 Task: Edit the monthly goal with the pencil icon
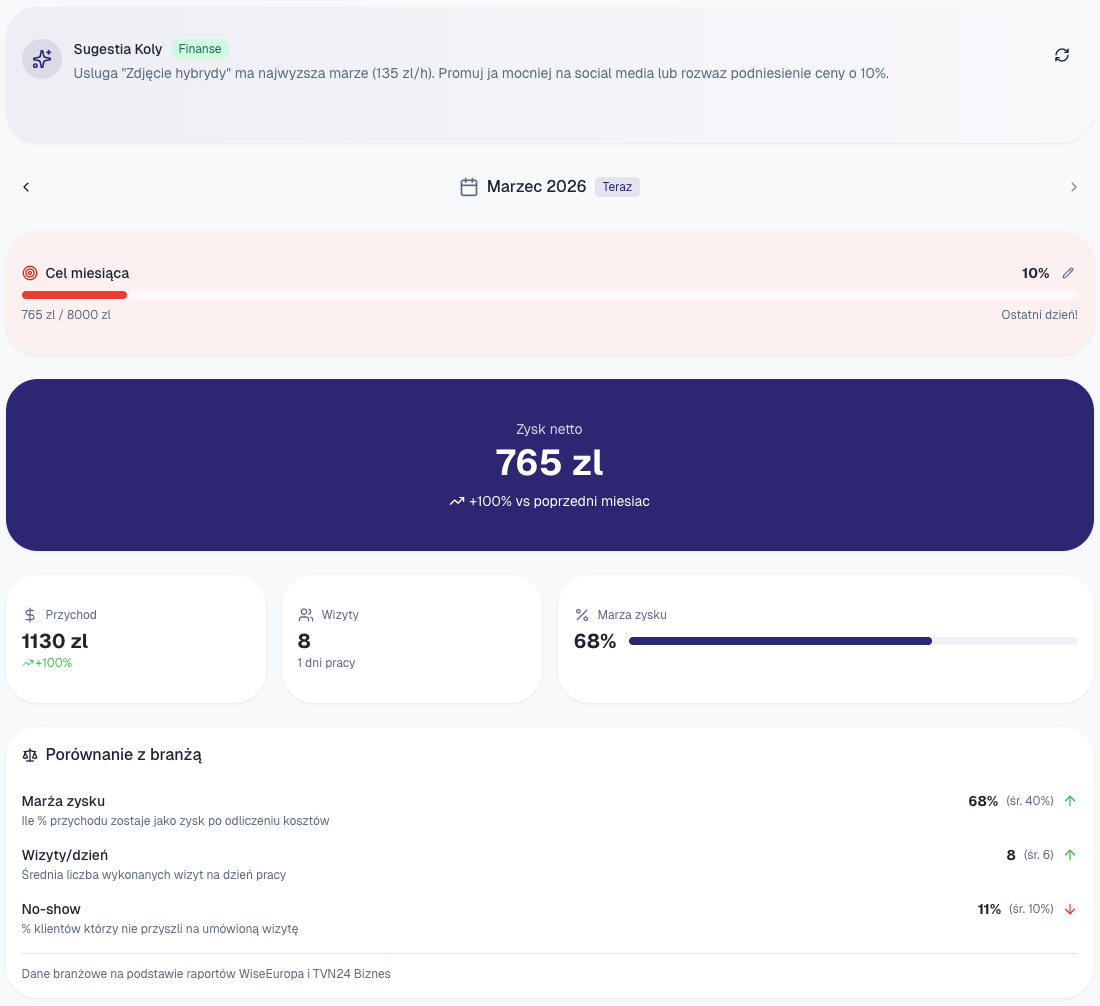pos(1068,272)
